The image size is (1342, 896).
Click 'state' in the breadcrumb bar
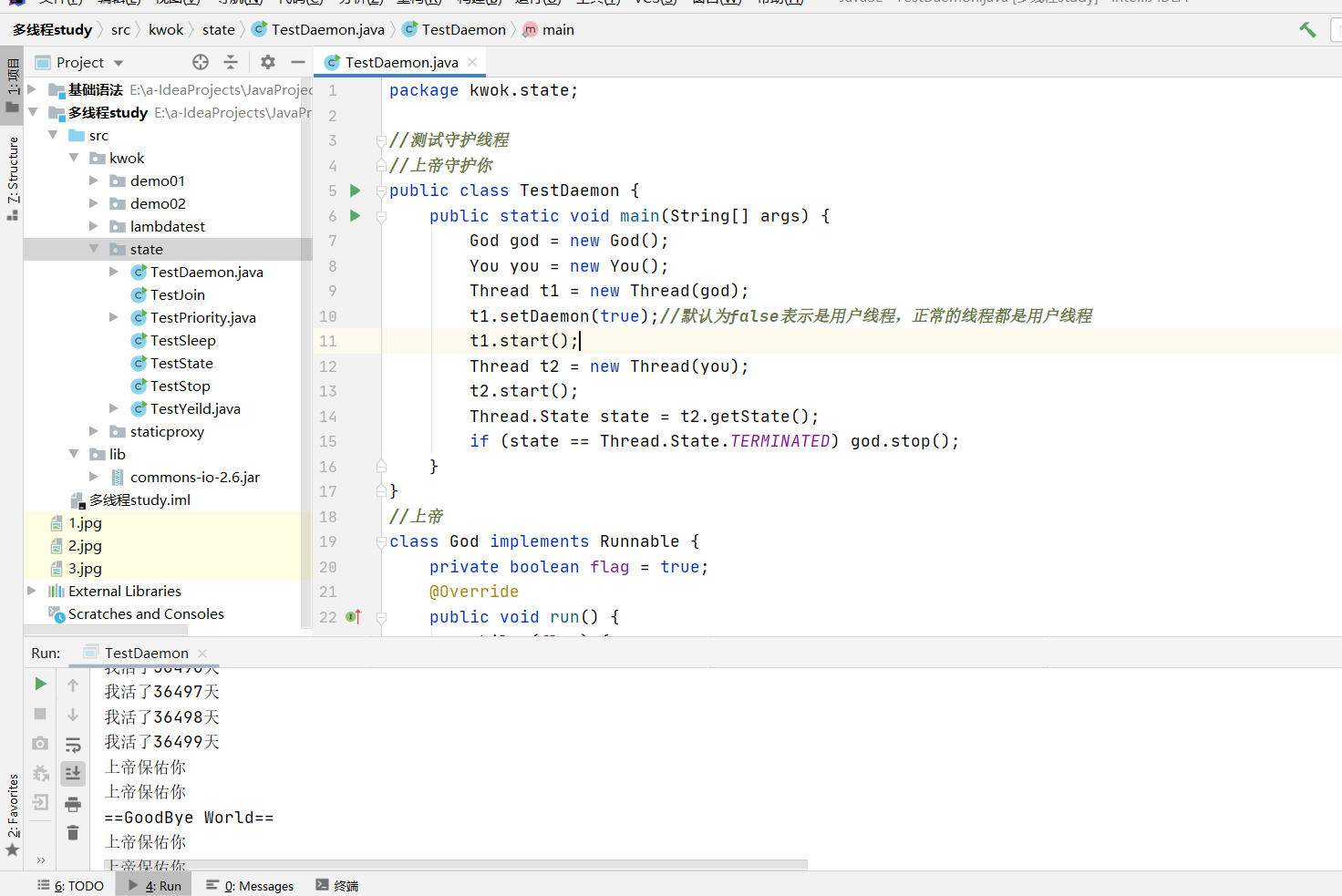pos(219,30)
